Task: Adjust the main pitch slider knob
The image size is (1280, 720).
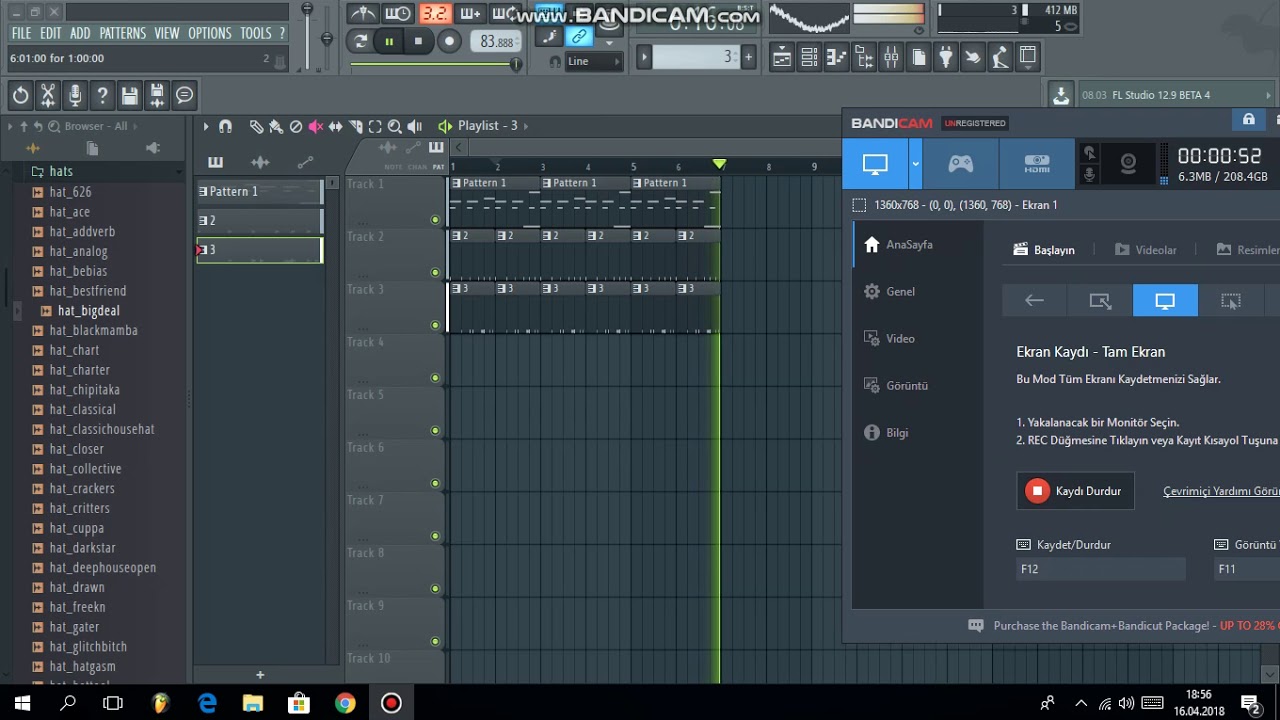Action: pyautogui.click(x=327, y=39)
